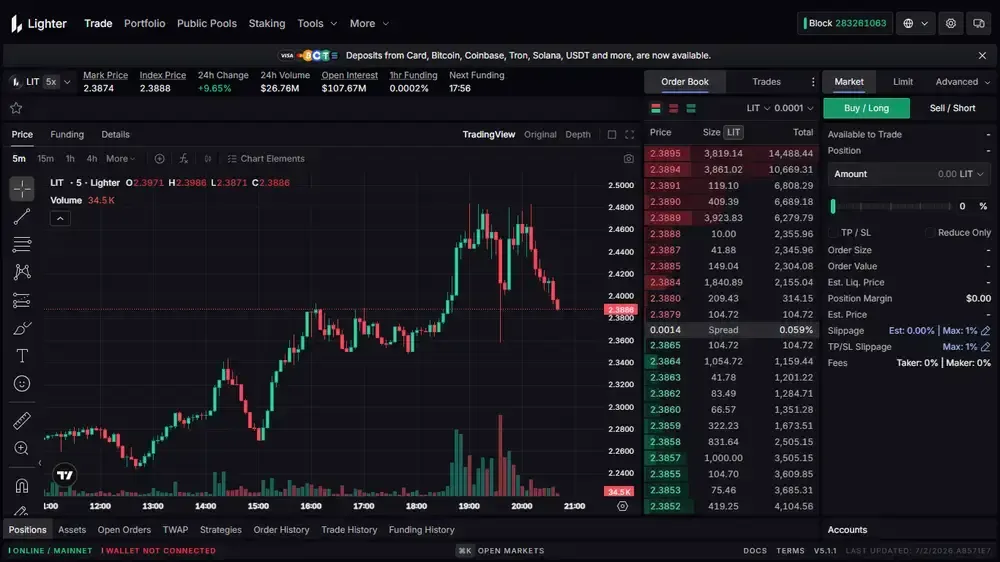Click the screen layout icon in header
This screenshot has height=562, width=1000.
tap(979, 24)
